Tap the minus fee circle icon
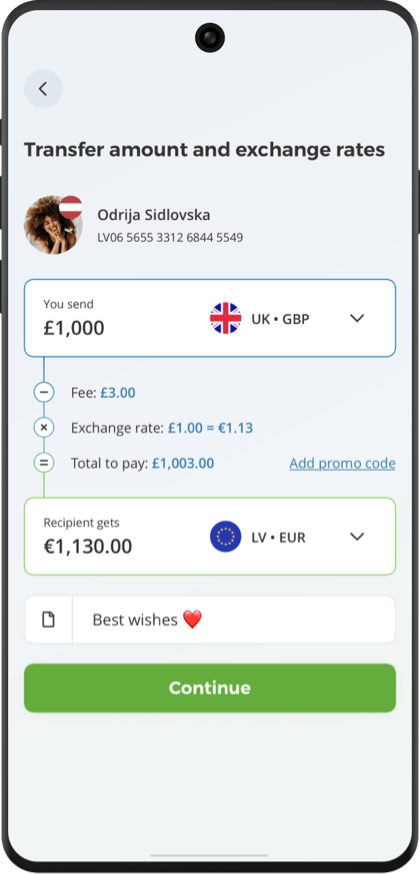This screenshot has width=420, height=874. coord(44,392)
